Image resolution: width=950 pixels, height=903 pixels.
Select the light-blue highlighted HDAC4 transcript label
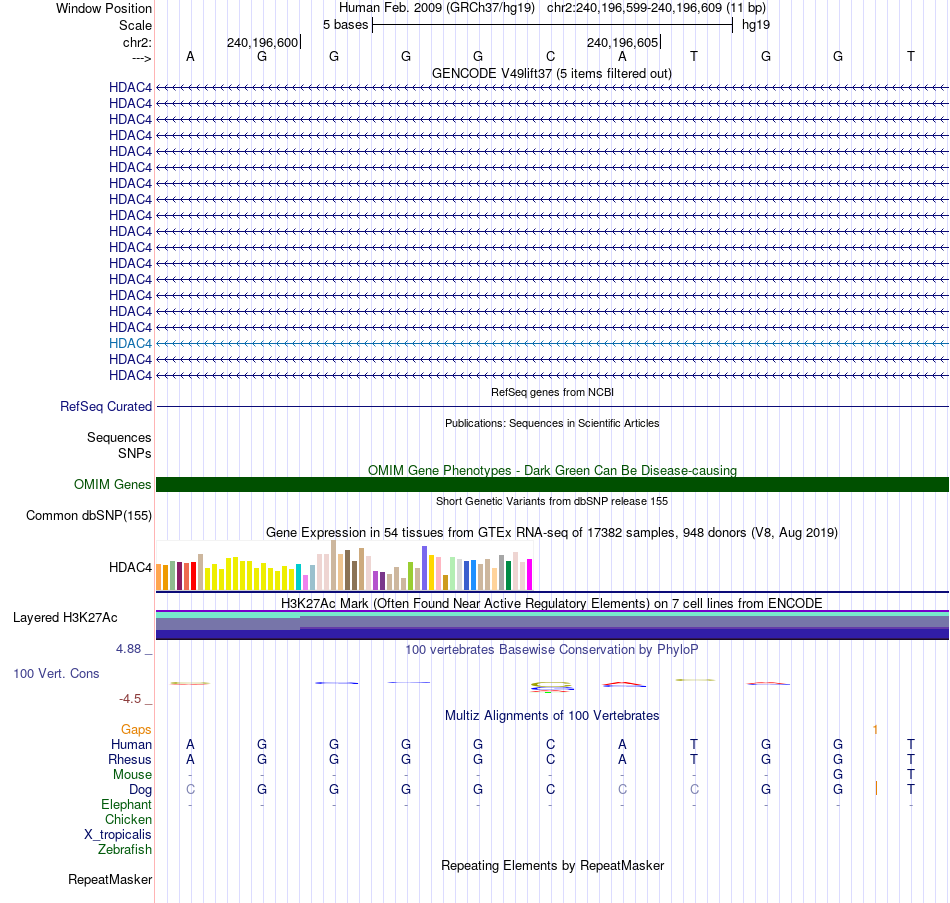coord(130,343)
